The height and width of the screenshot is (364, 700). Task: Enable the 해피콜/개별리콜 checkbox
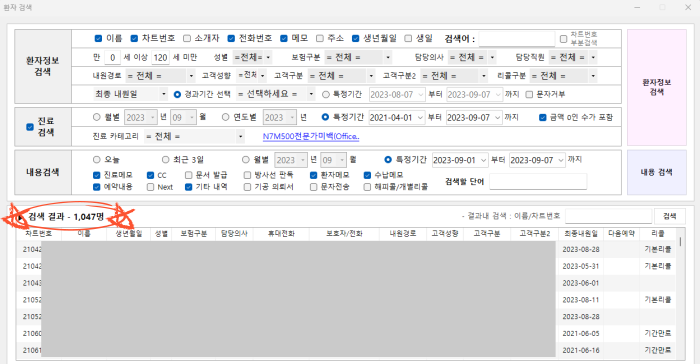(367, 187)
